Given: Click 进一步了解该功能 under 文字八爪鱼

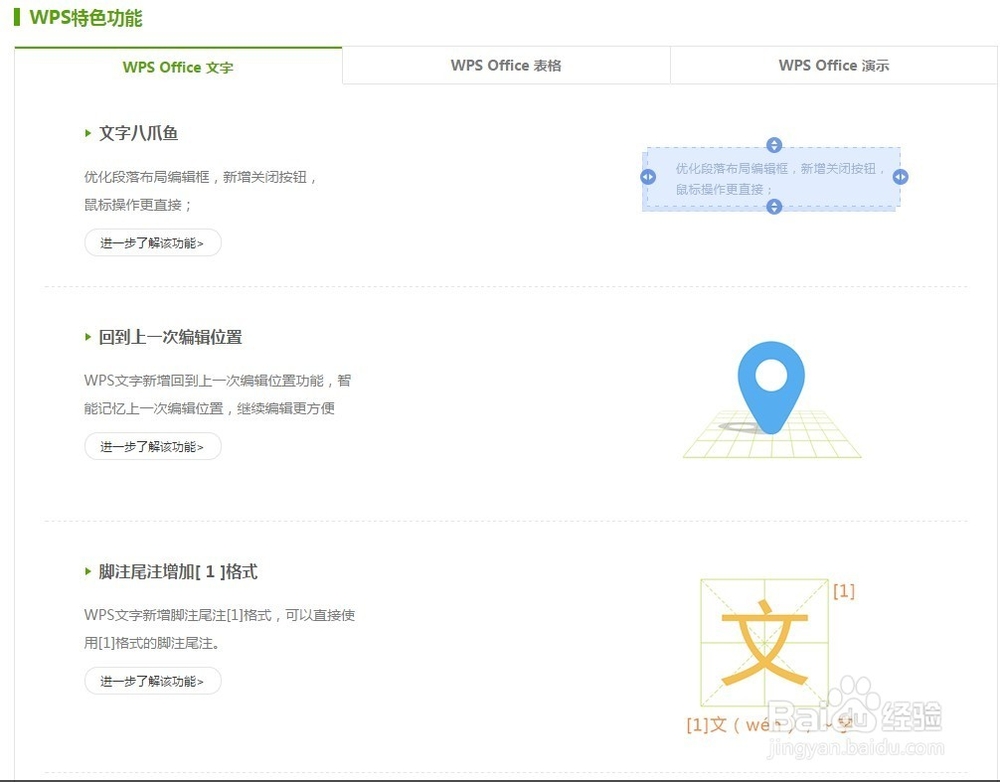Looking at the screenshot, I should point(152,243).
